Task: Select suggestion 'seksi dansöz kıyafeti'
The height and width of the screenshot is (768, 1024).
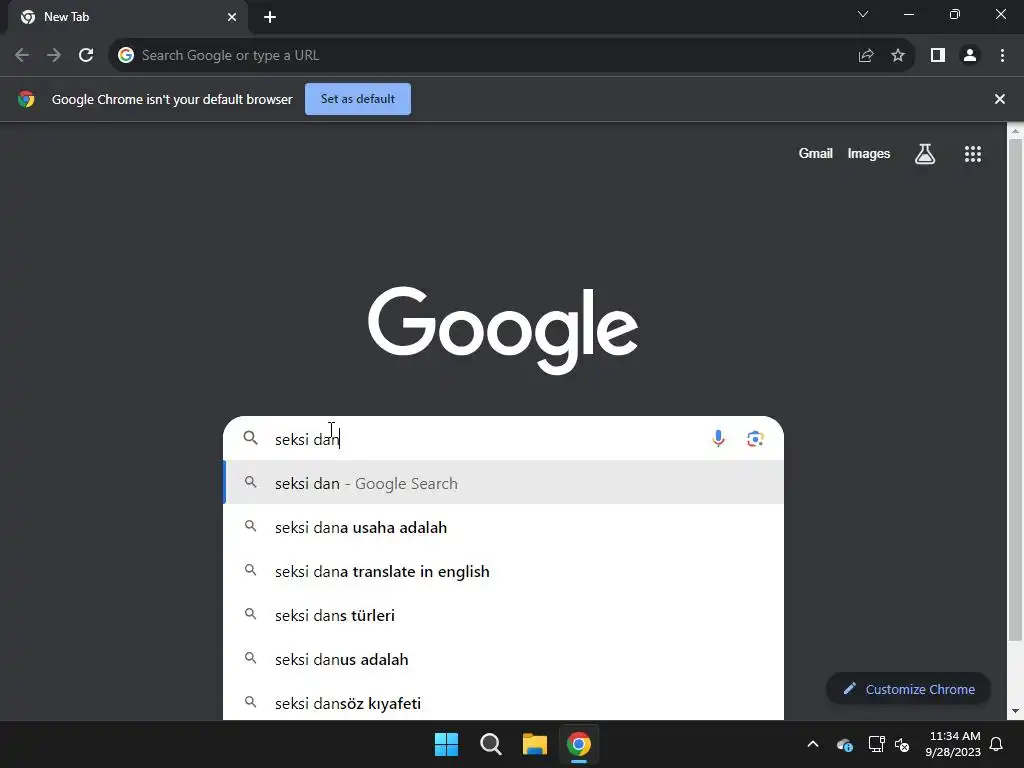Action: 504,703
